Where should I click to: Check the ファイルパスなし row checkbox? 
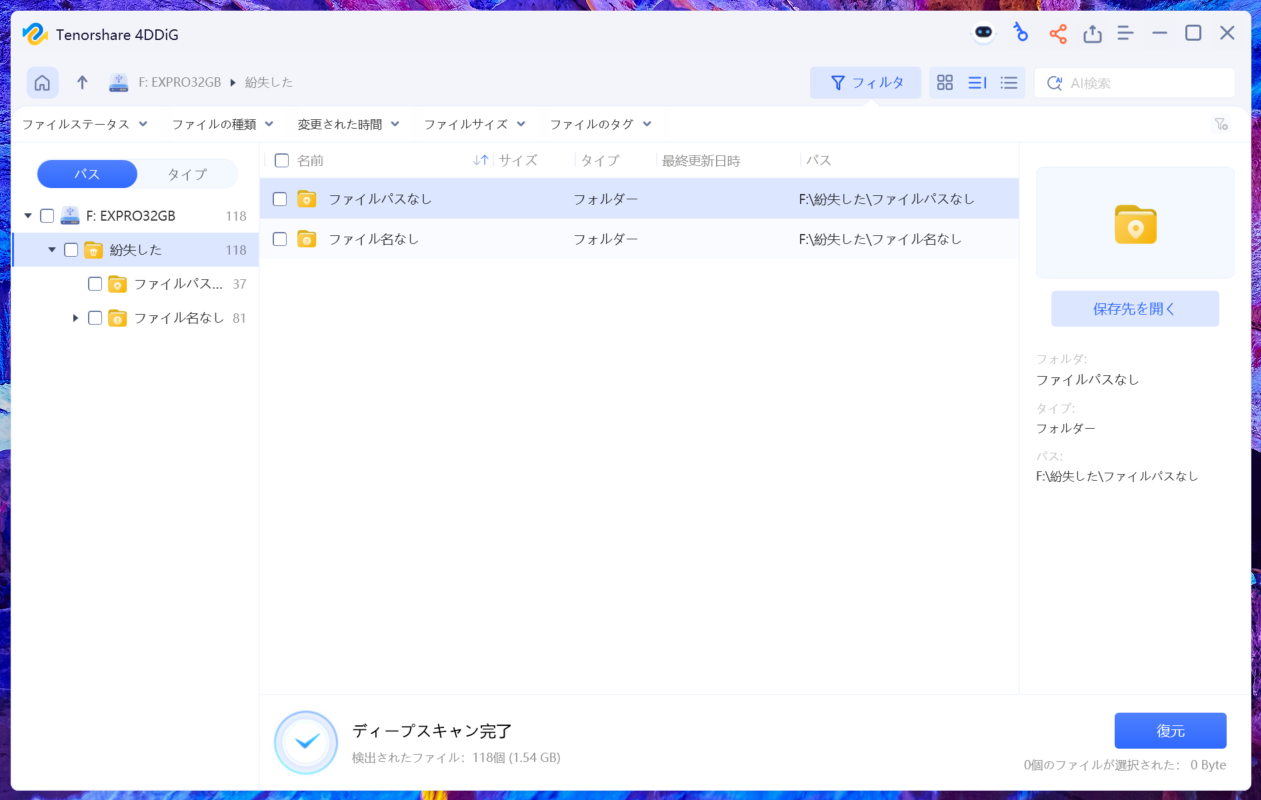[280, 199]
